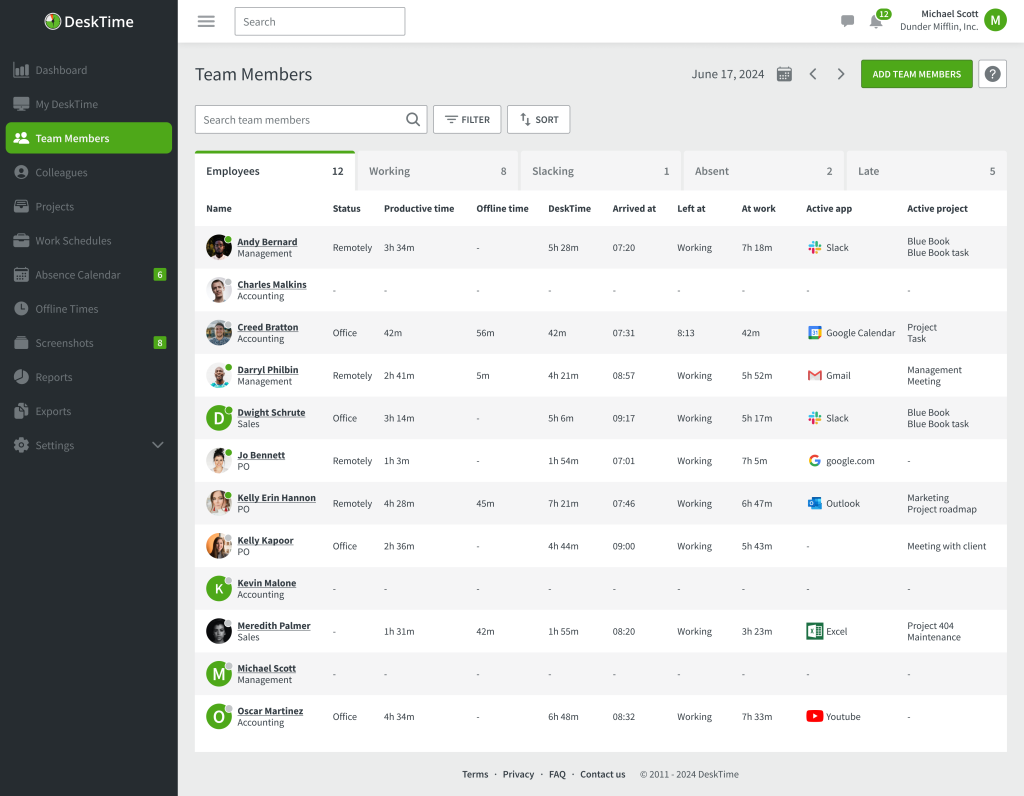
Task: Click the team members search field
Action: point(300,119)
